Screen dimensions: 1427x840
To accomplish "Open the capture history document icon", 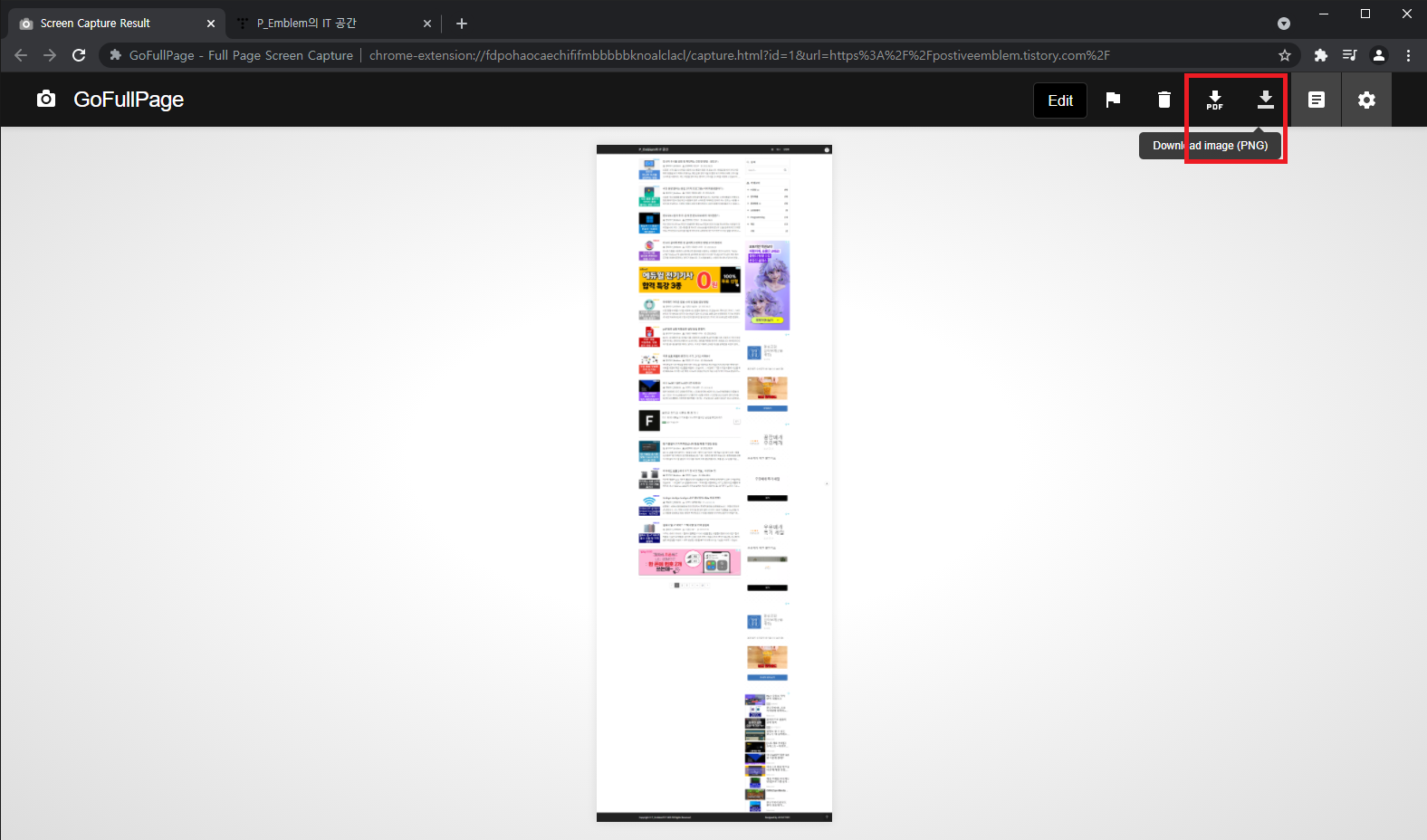I will tap(1316, 100).
